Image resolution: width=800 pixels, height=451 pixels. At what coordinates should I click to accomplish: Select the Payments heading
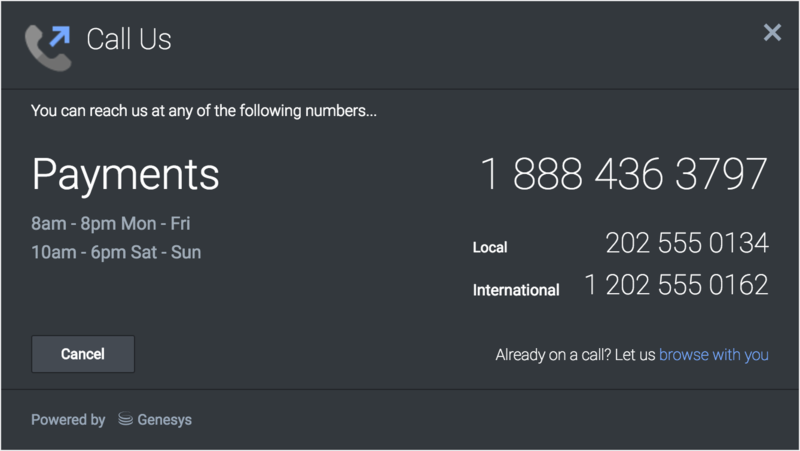pyautogui.click(x=125, y=174)
